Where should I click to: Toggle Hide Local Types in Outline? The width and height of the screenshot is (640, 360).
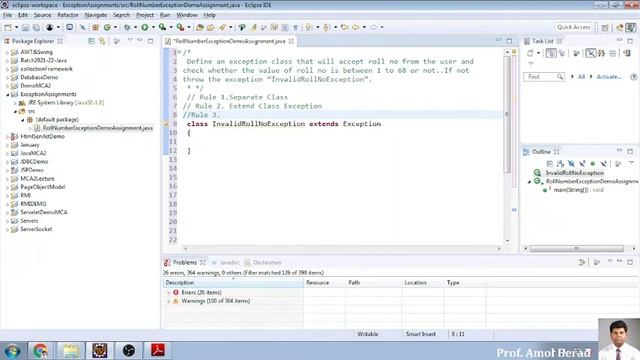[603, 164]
